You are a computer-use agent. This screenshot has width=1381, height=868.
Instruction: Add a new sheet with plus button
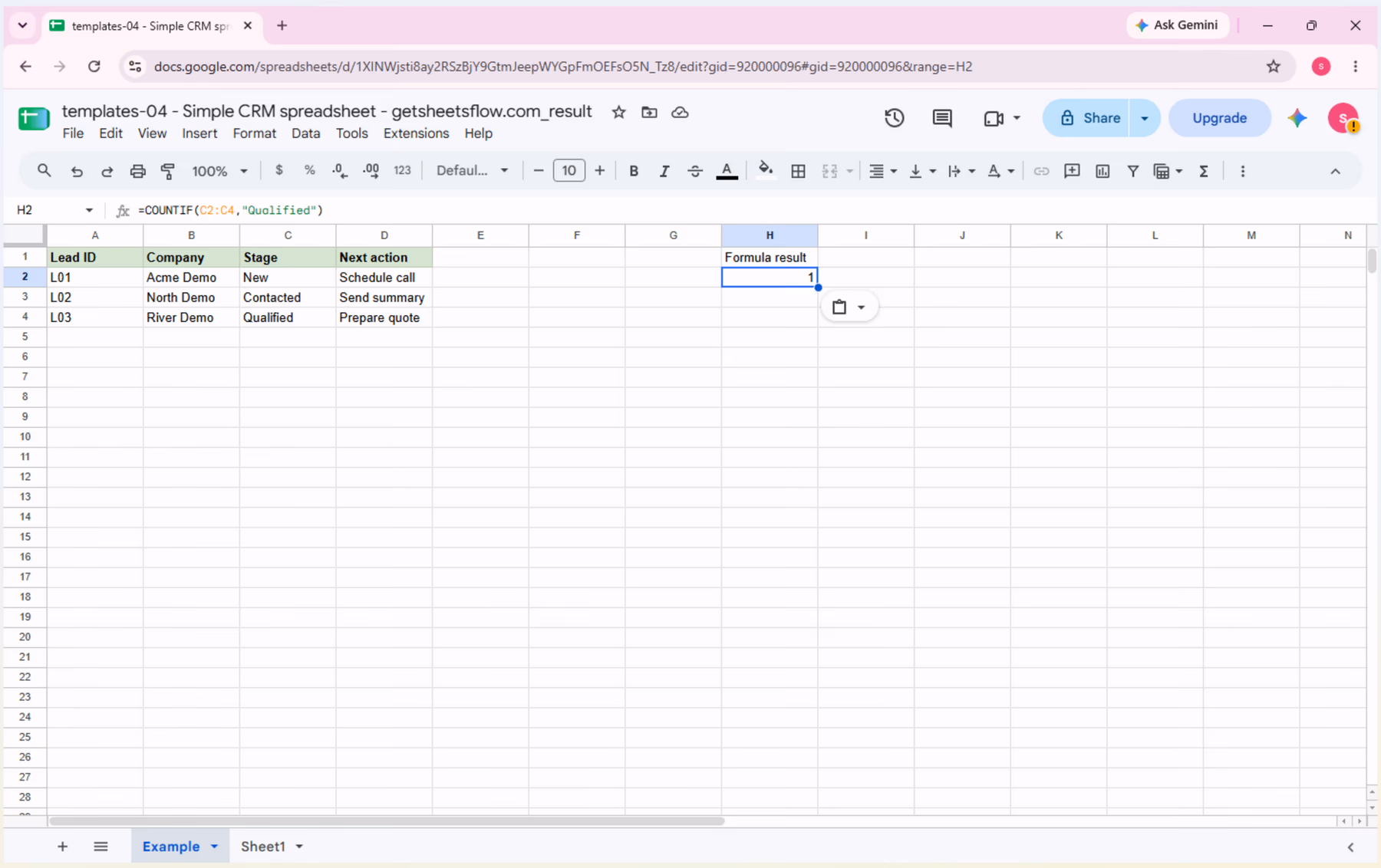coord(62,847)
